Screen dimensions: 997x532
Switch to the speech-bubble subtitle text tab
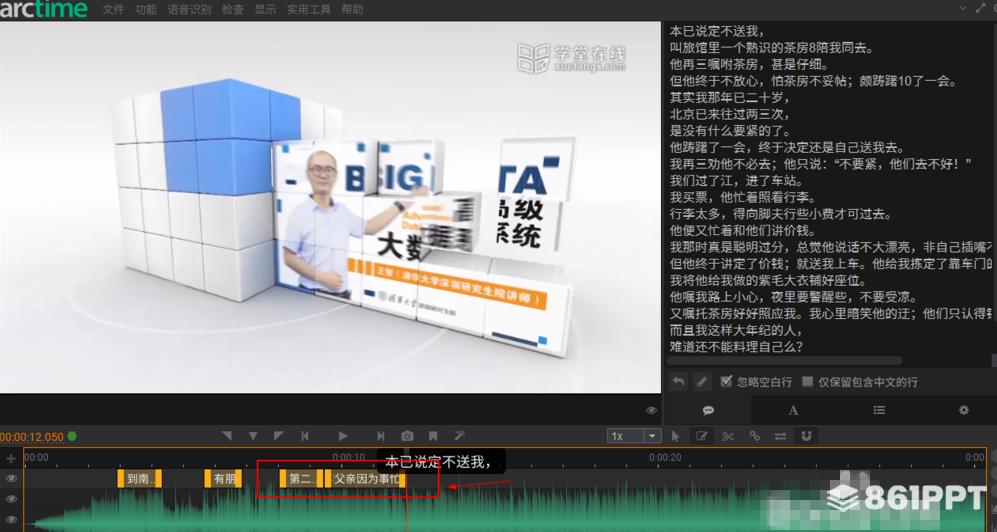click(x=708, y=411)
